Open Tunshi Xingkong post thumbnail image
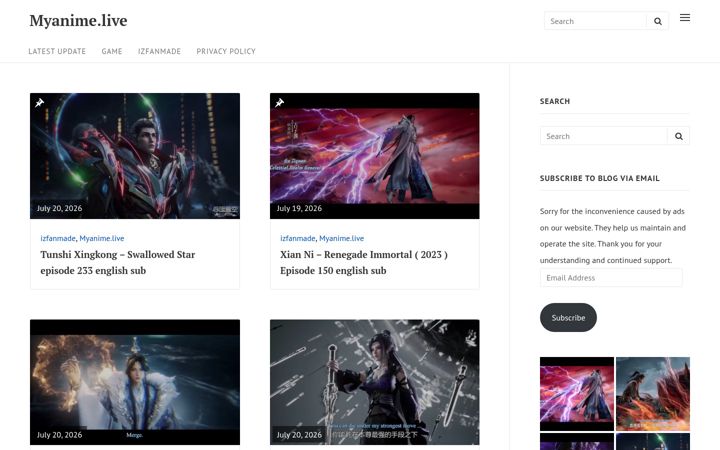The width and height of the screenshot is (720, 450). pyautogui.click(x=135, y=156)
